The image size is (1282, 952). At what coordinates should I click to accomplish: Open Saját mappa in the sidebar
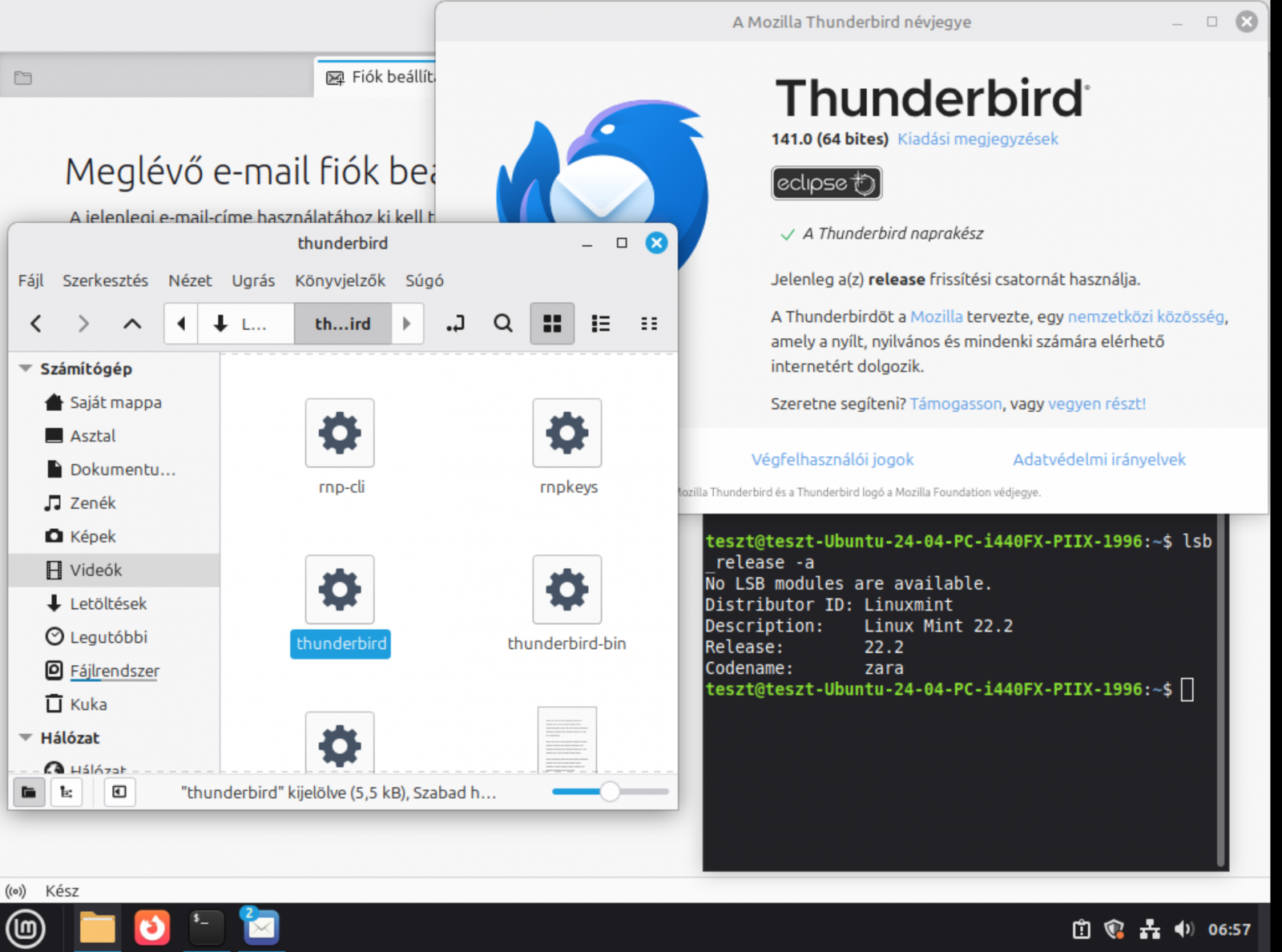(x=114, y=402)
